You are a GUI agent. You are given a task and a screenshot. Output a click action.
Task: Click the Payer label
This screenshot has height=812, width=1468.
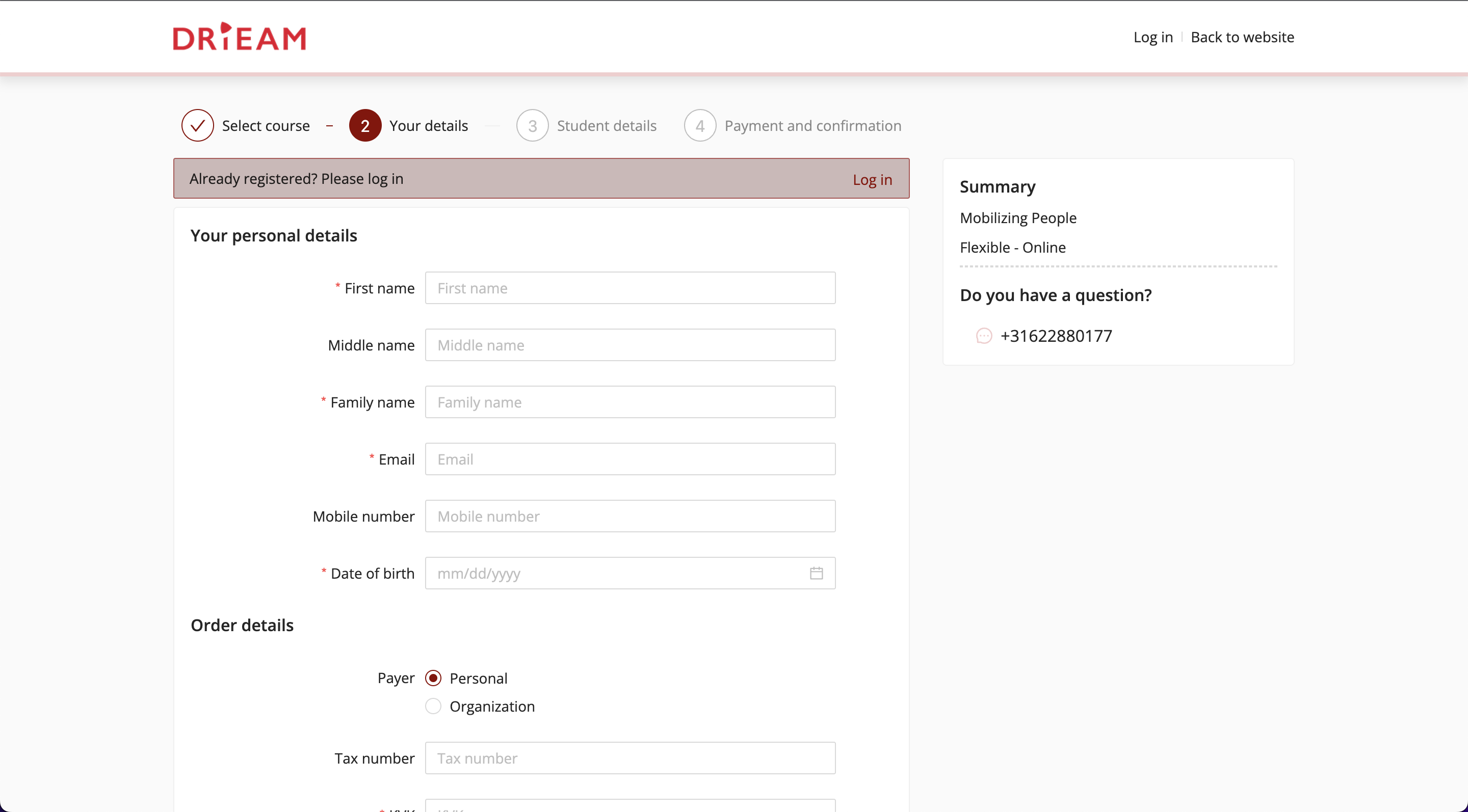[x=396, y=678]
